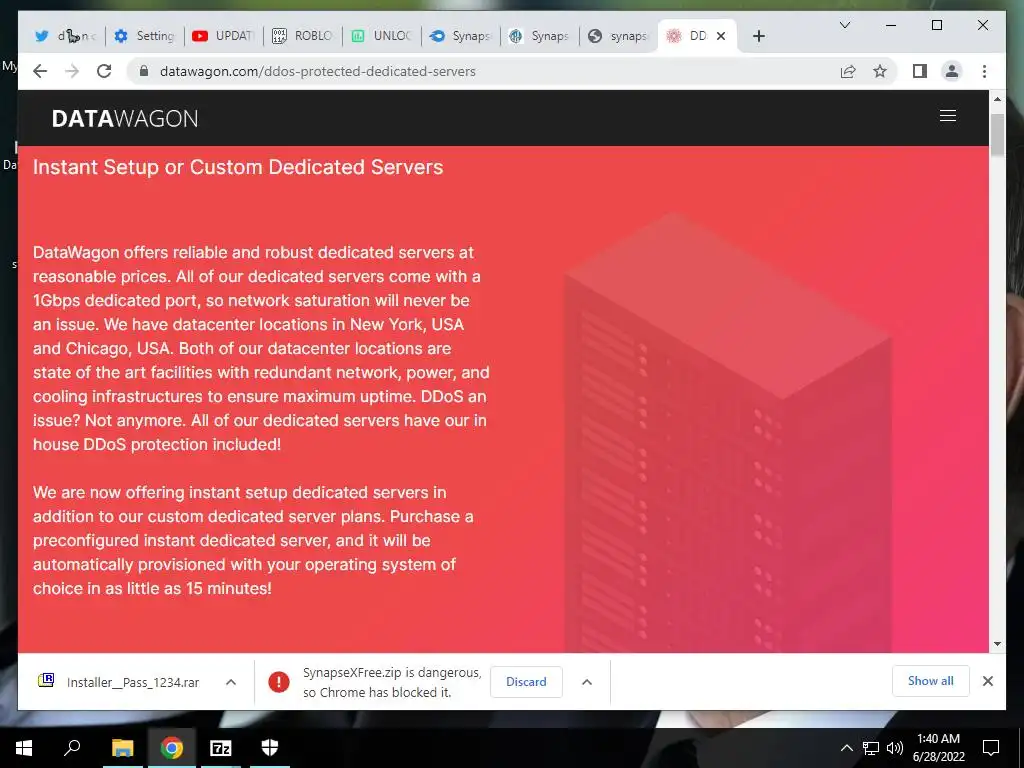The image size is (1024, 768).
Task: Open the Chrome profile avatar
Action: [x=952, y=71]
